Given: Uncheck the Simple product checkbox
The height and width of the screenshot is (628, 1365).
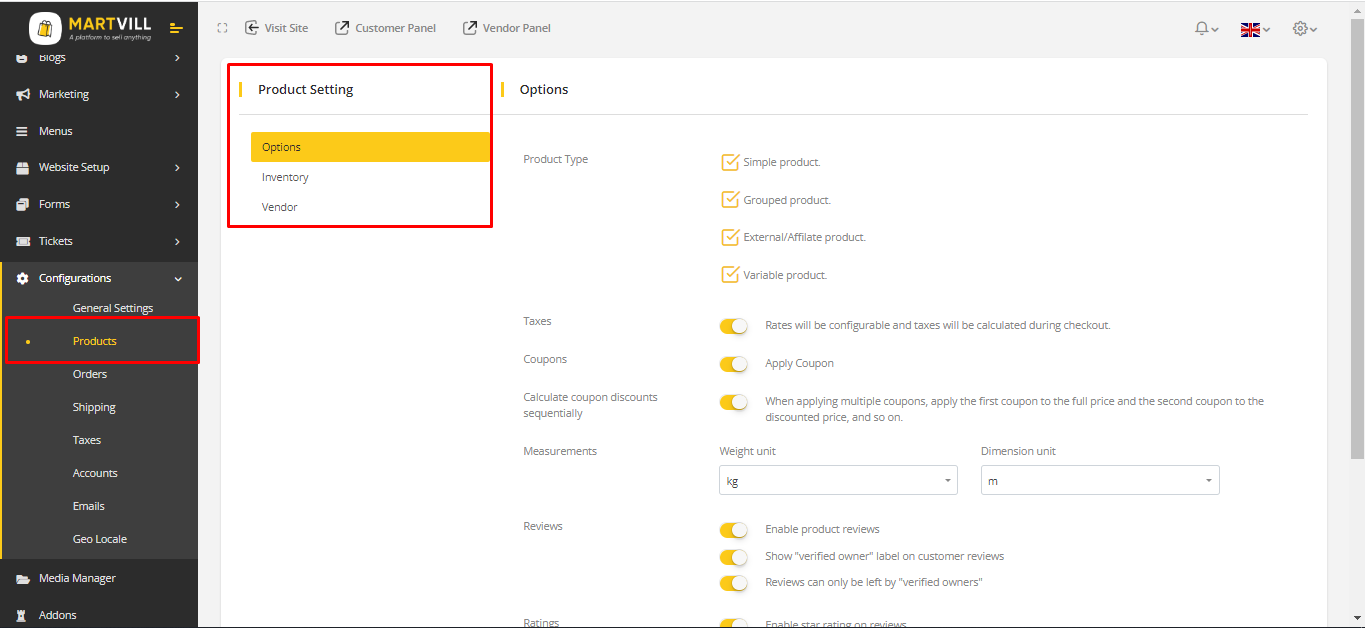Looking at the screenshot, I should pos(730,162).
